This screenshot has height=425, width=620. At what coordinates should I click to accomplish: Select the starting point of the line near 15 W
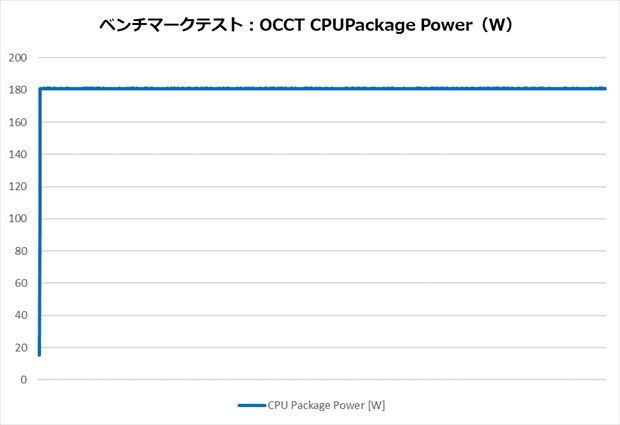coord(39,355)
